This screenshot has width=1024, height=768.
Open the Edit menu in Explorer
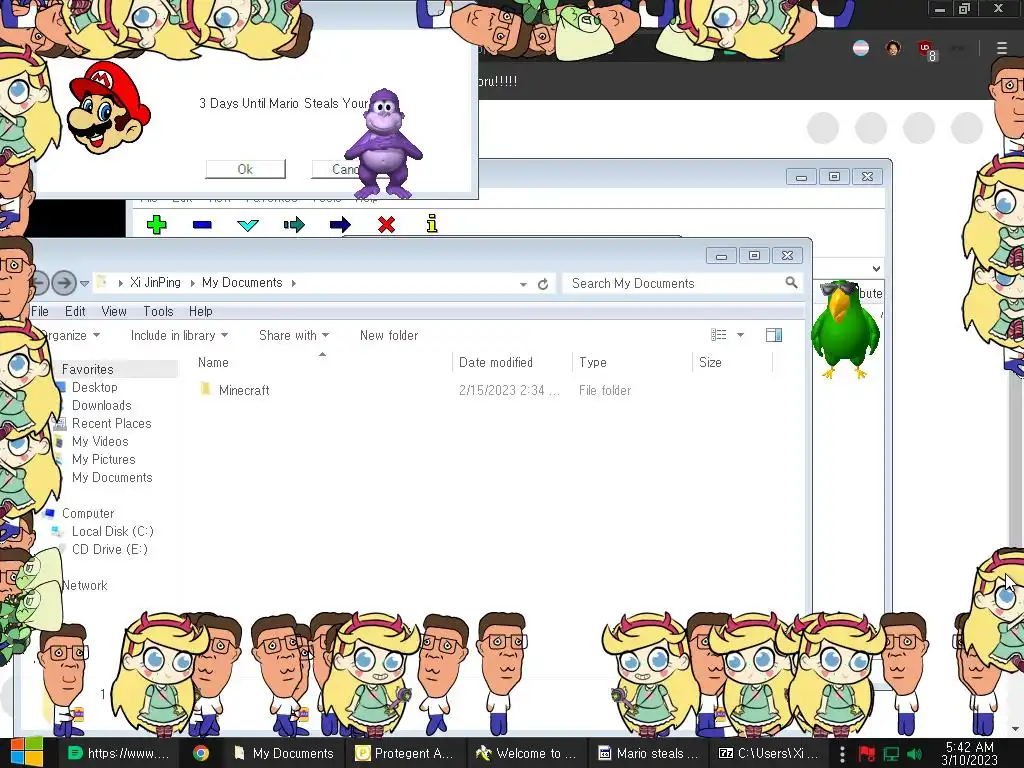75,312
